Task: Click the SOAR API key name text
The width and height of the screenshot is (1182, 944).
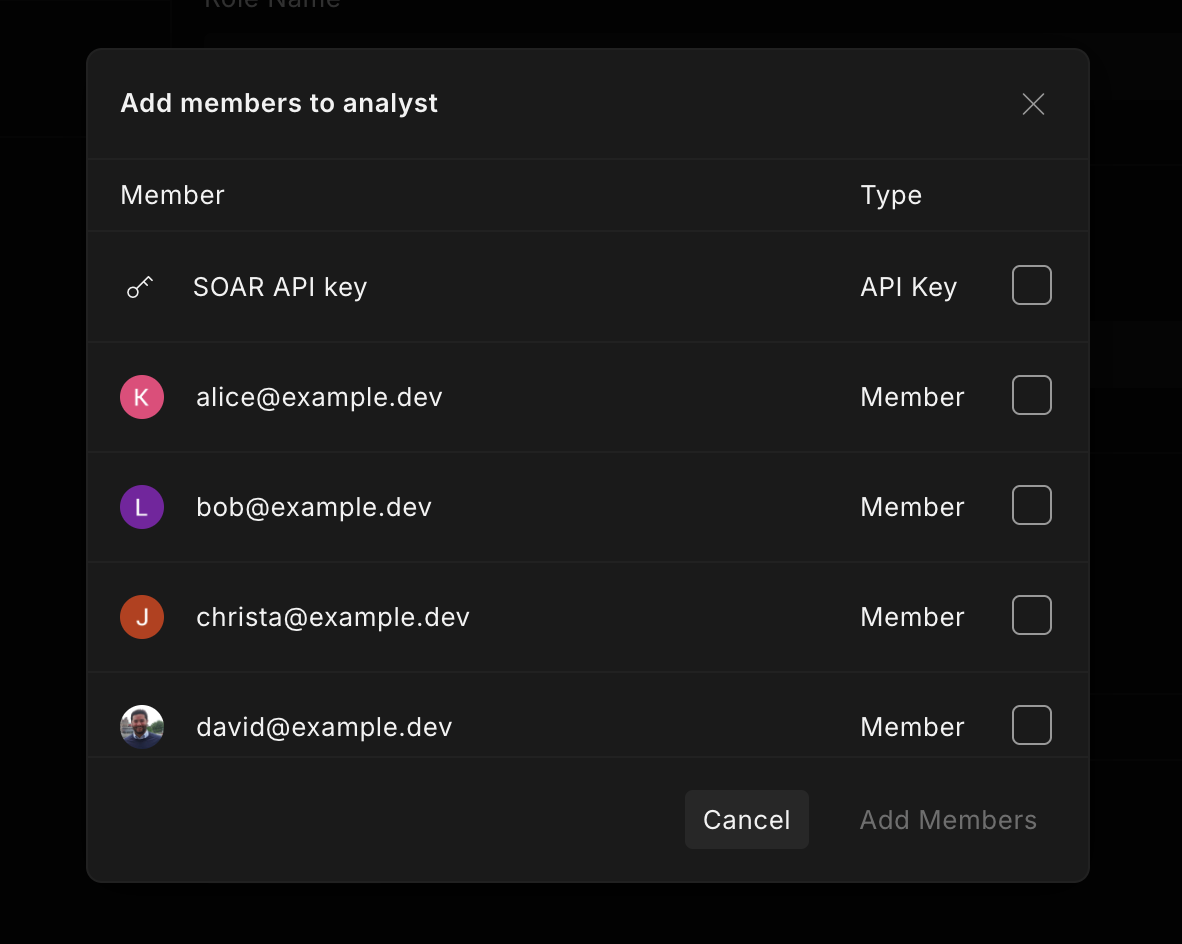Action: 280,288
